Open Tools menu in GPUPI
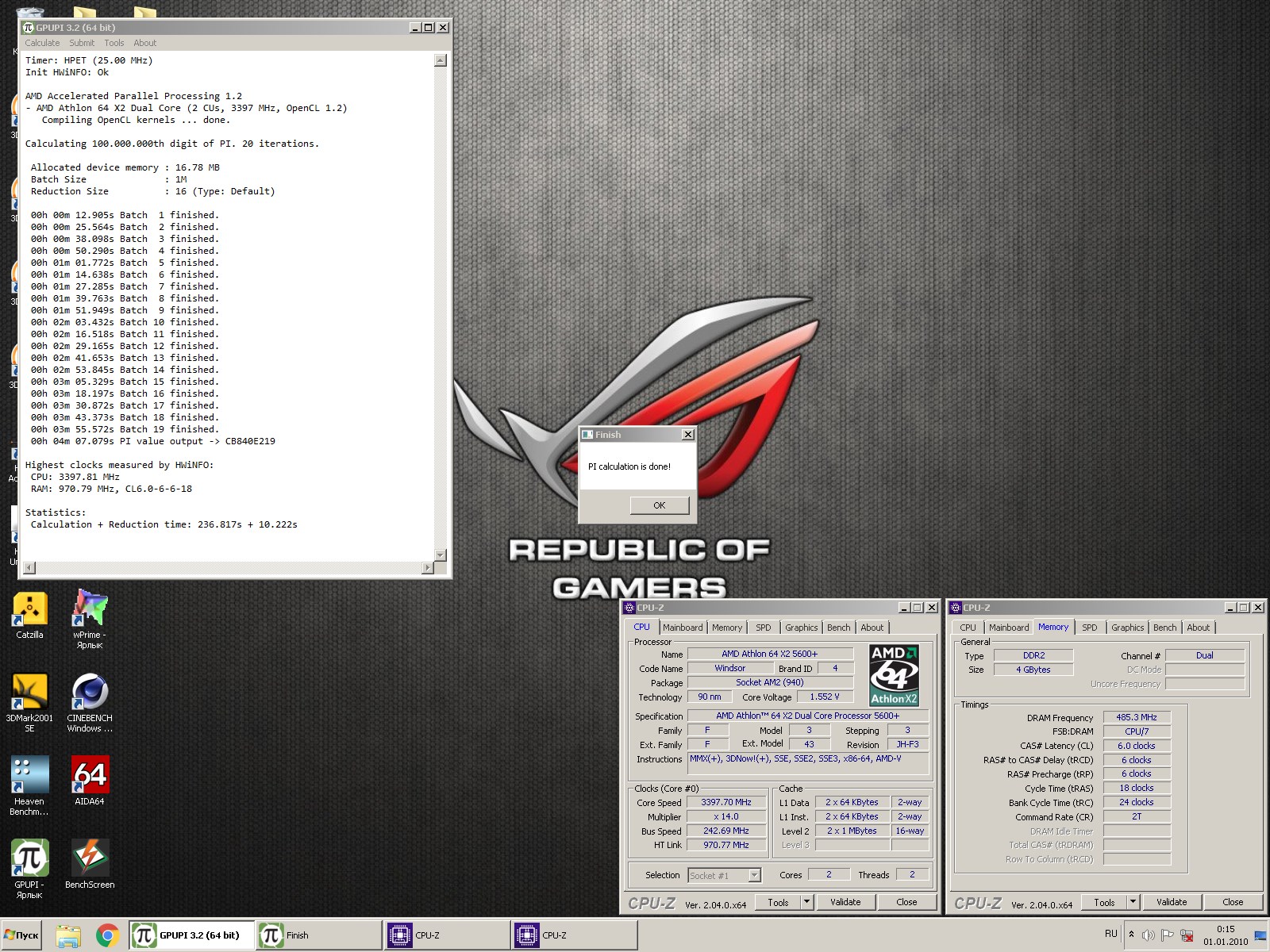This screenshot has height=952, width=1270. 114,43
